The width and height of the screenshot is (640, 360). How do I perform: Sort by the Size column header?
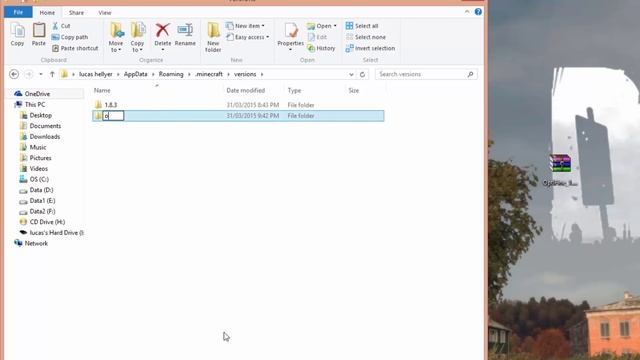[353, 90]
